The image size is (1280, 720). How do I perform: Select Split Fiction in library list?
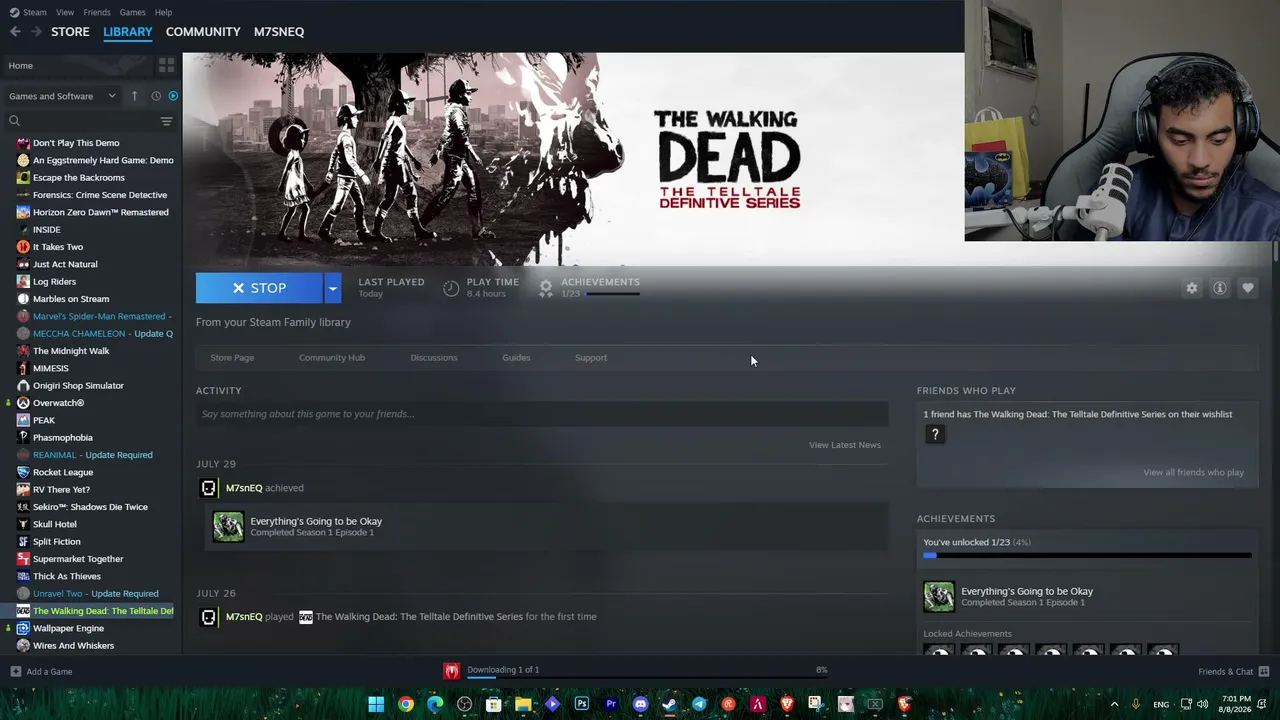[x=57, y=542]
